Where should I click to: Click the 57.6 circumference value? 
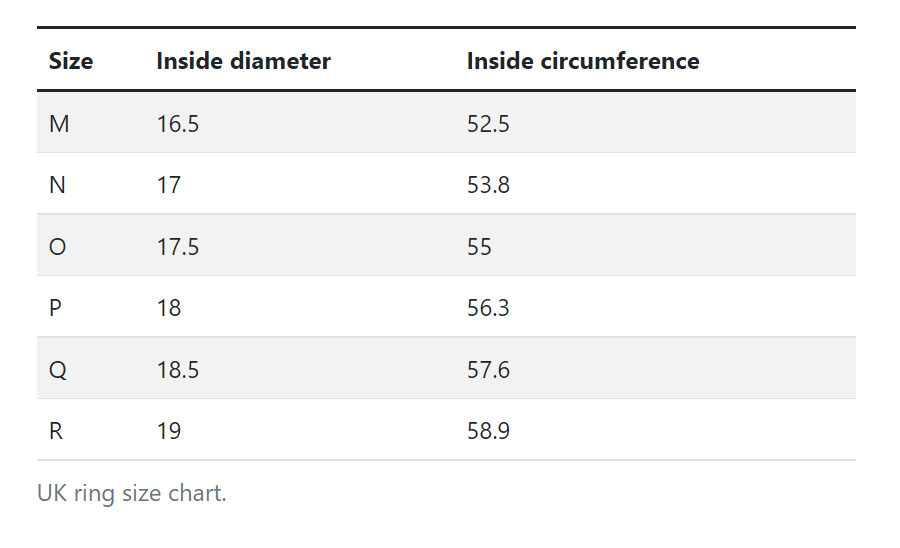coord(488,370)
